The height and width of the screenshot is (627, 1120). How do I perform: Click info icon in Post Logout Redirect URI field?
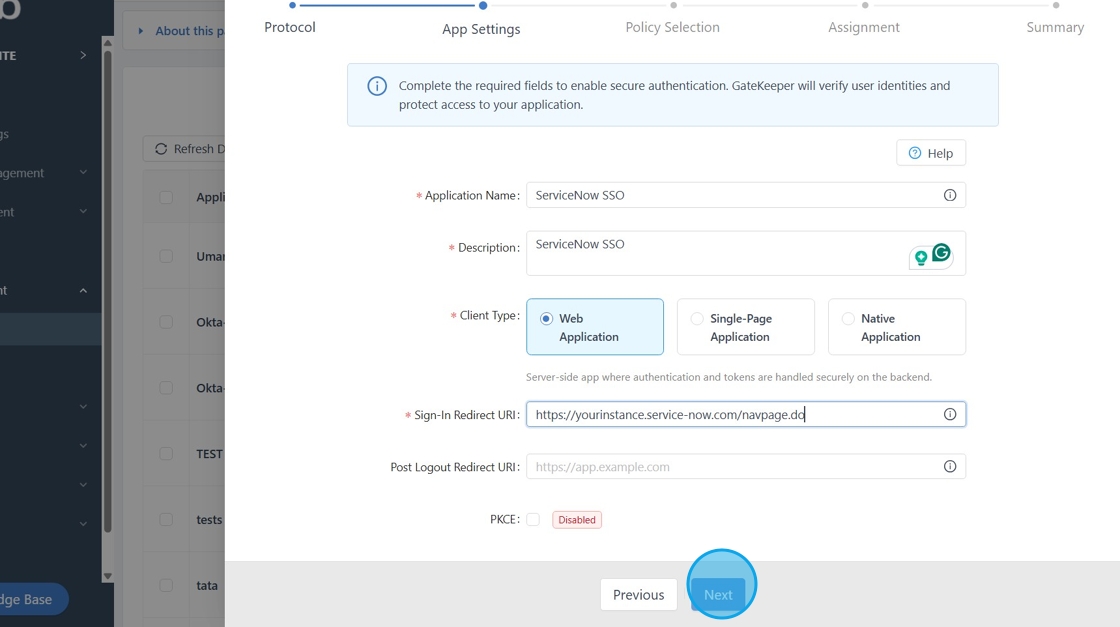point(949,466)
